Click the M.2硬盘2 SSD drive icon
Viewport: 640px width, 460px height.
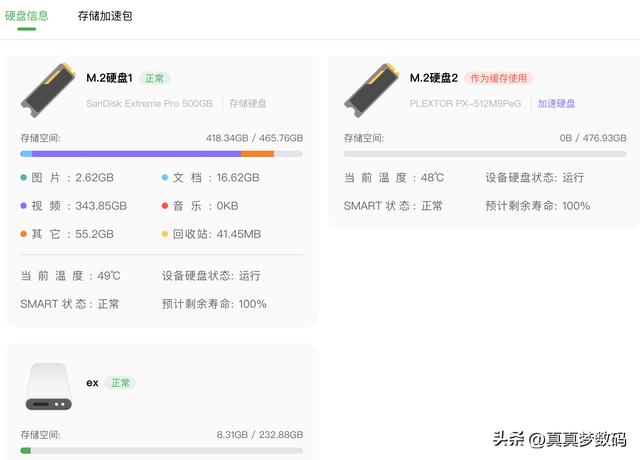[x=371, y=90]
